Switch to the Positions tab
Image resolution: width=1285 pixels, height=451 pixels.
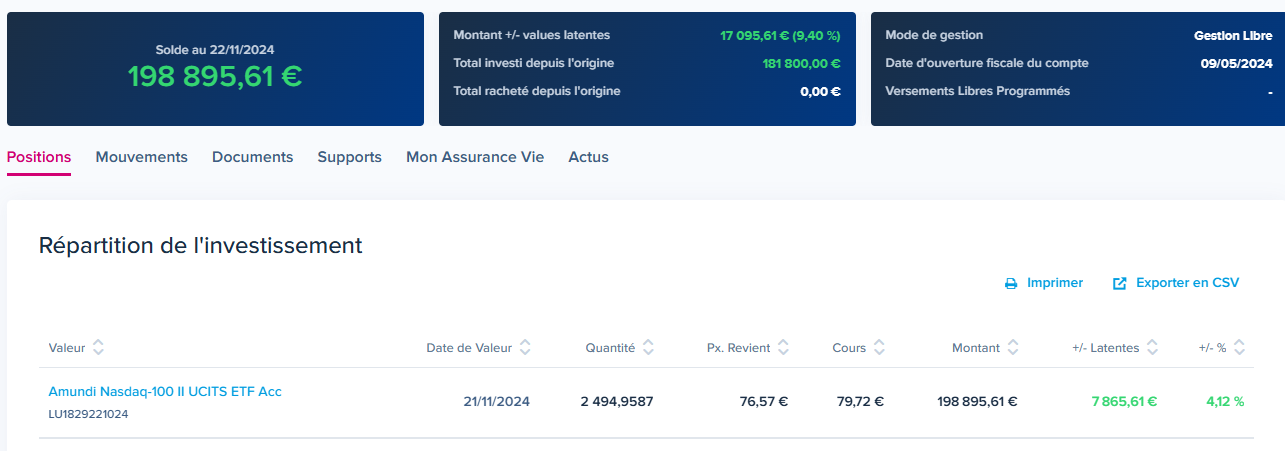coord(39,157)
